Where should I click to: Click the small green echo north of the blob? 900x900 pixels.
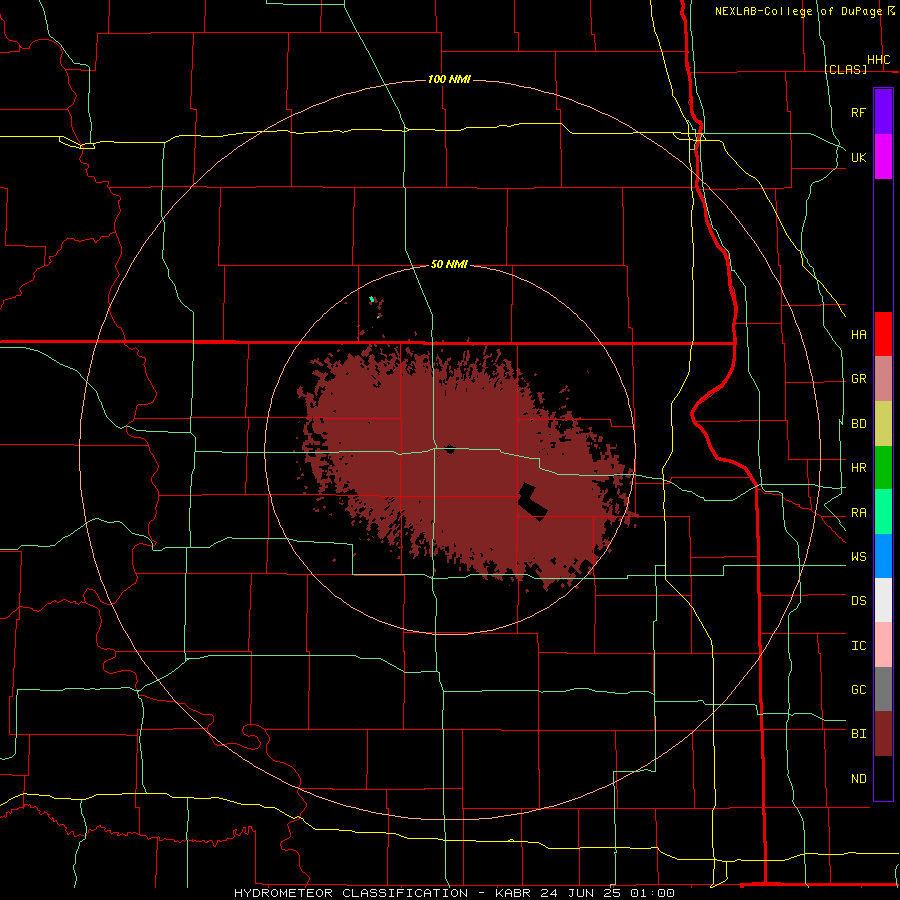pyautogui.click(x=372, y=299)
